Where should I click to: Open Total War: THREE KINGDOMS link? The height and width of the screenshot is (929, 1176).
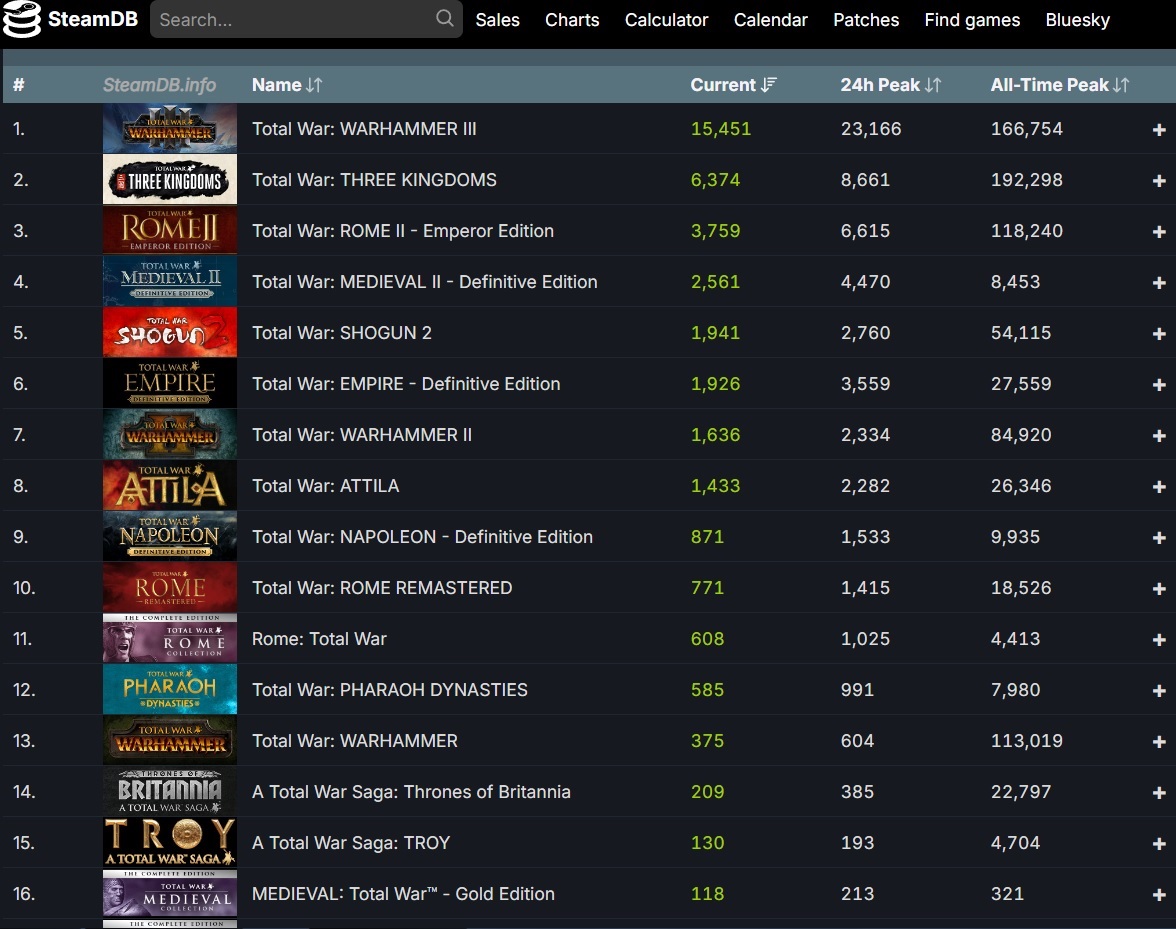(x=374, y=180)
